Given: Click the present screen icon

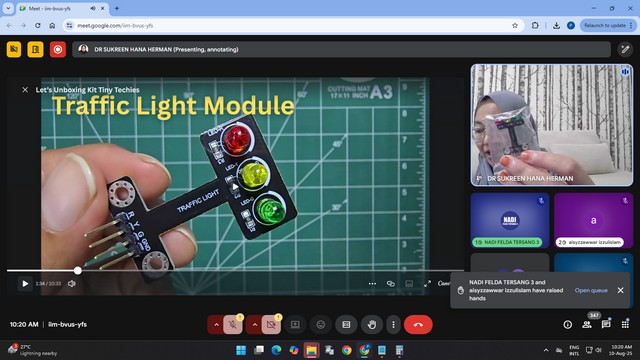Looking at the screenshot, I should 295,324.
